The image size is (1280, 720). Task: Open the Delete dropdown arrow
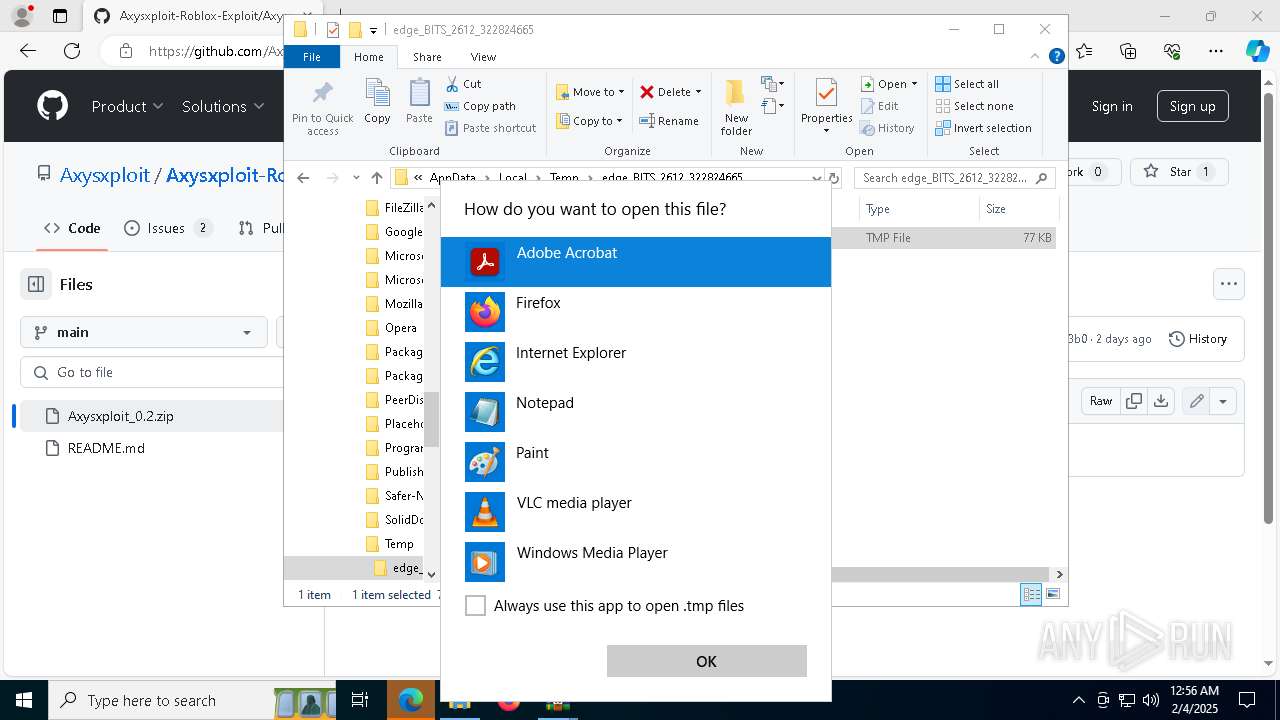[698, 92]
